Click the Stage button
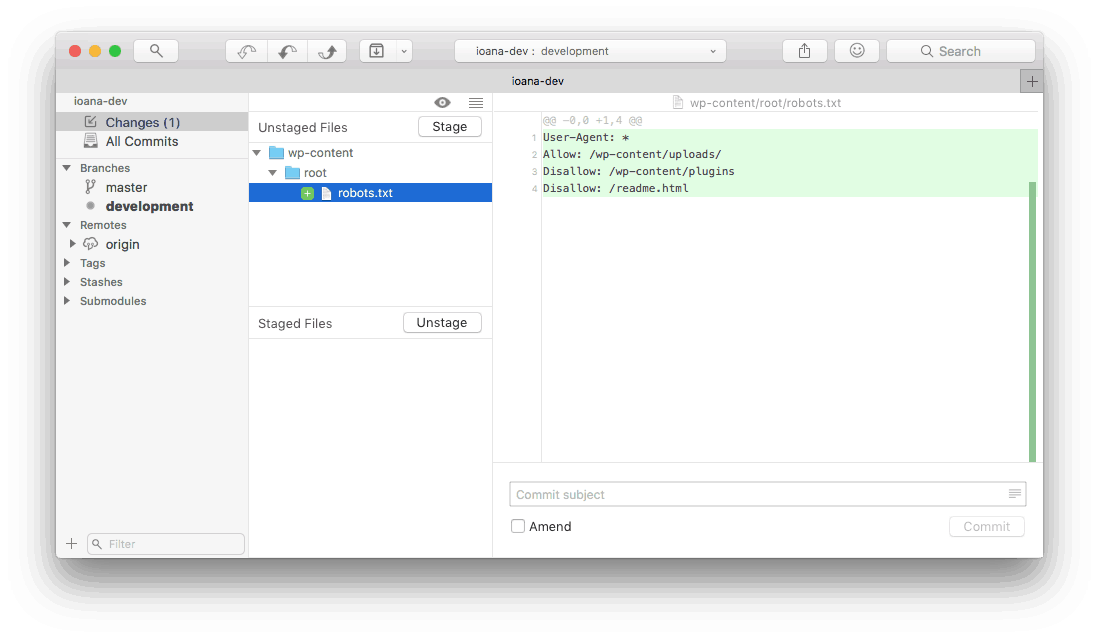Image resolution: width=1099 pixels, height=638 pixels. click(450, 127)
